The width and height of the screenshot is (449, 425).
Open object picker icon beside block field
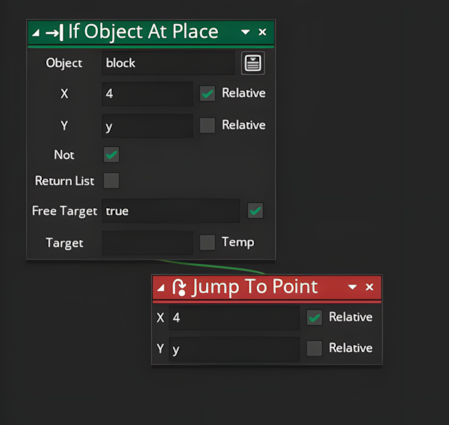point(253,63)
